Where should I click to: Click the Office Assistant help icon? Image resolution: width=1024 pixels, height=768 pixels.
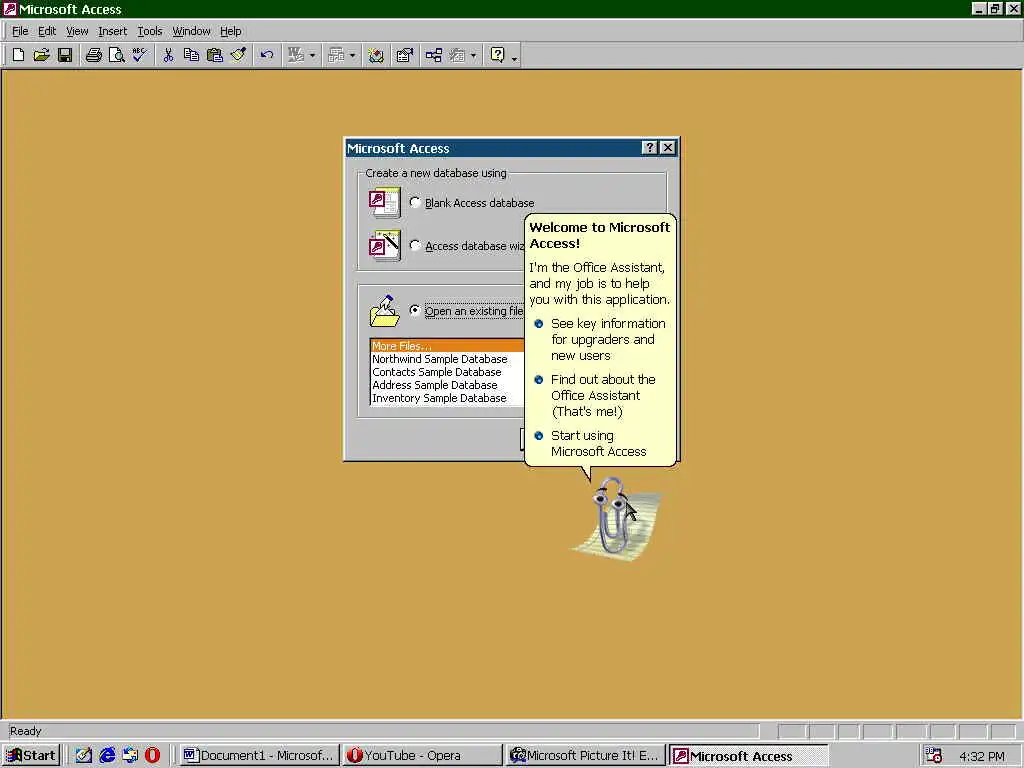coord(498,55)
